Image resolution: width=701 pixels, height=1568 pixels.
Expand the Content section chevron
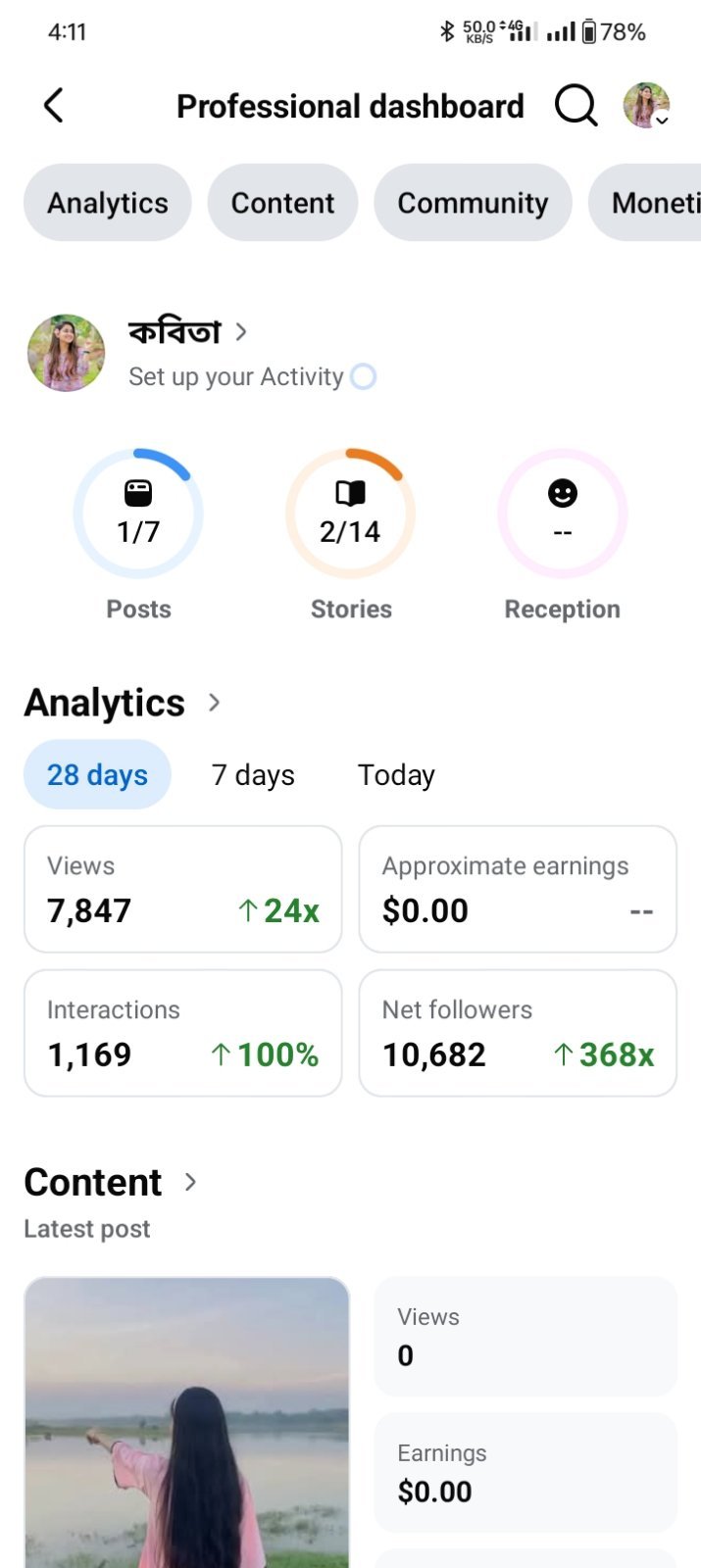point(191,1182)
